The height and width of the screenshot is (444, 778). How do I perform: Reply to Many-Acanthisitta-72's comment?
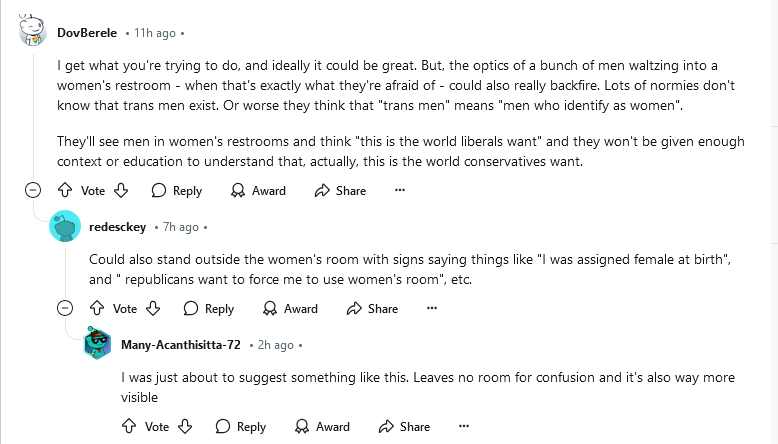click(240, 426)
